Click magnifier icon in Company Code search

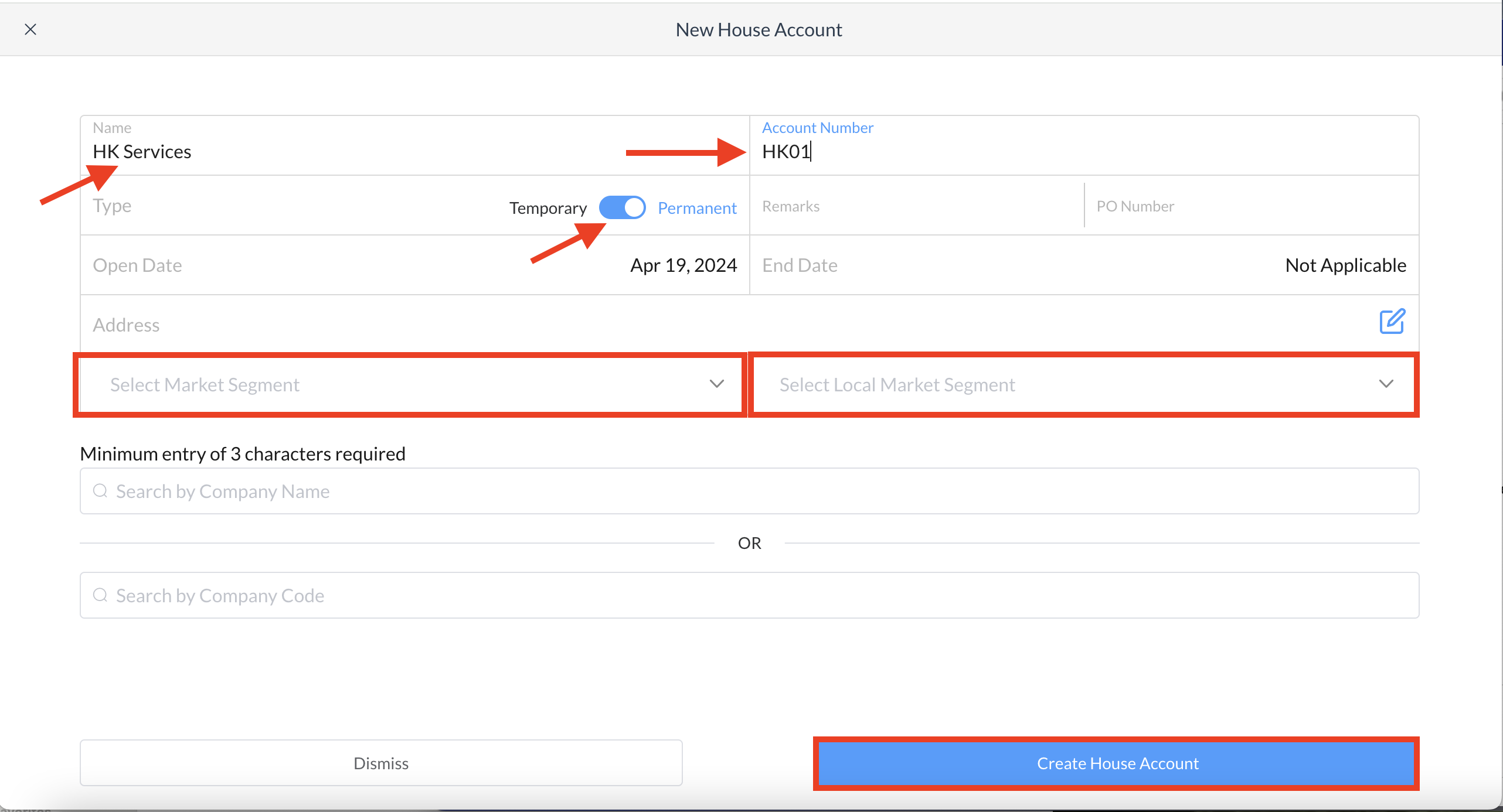[x=100, y=595]
